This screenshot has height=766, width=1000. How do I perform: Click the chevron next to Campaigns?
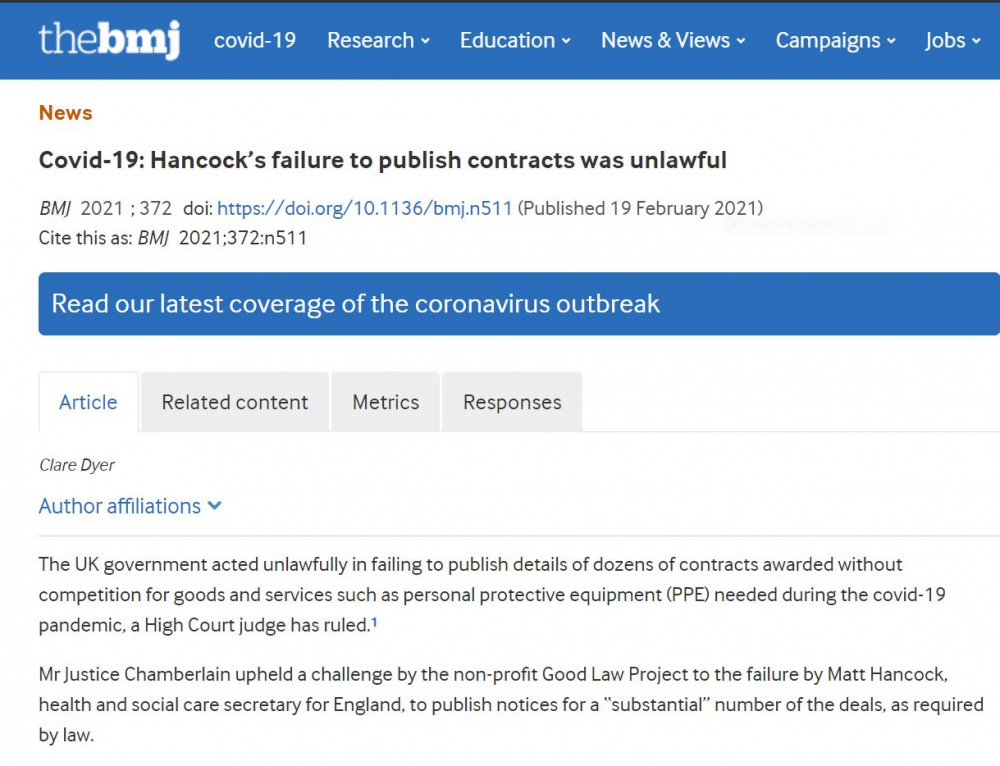tap(891, 41)
